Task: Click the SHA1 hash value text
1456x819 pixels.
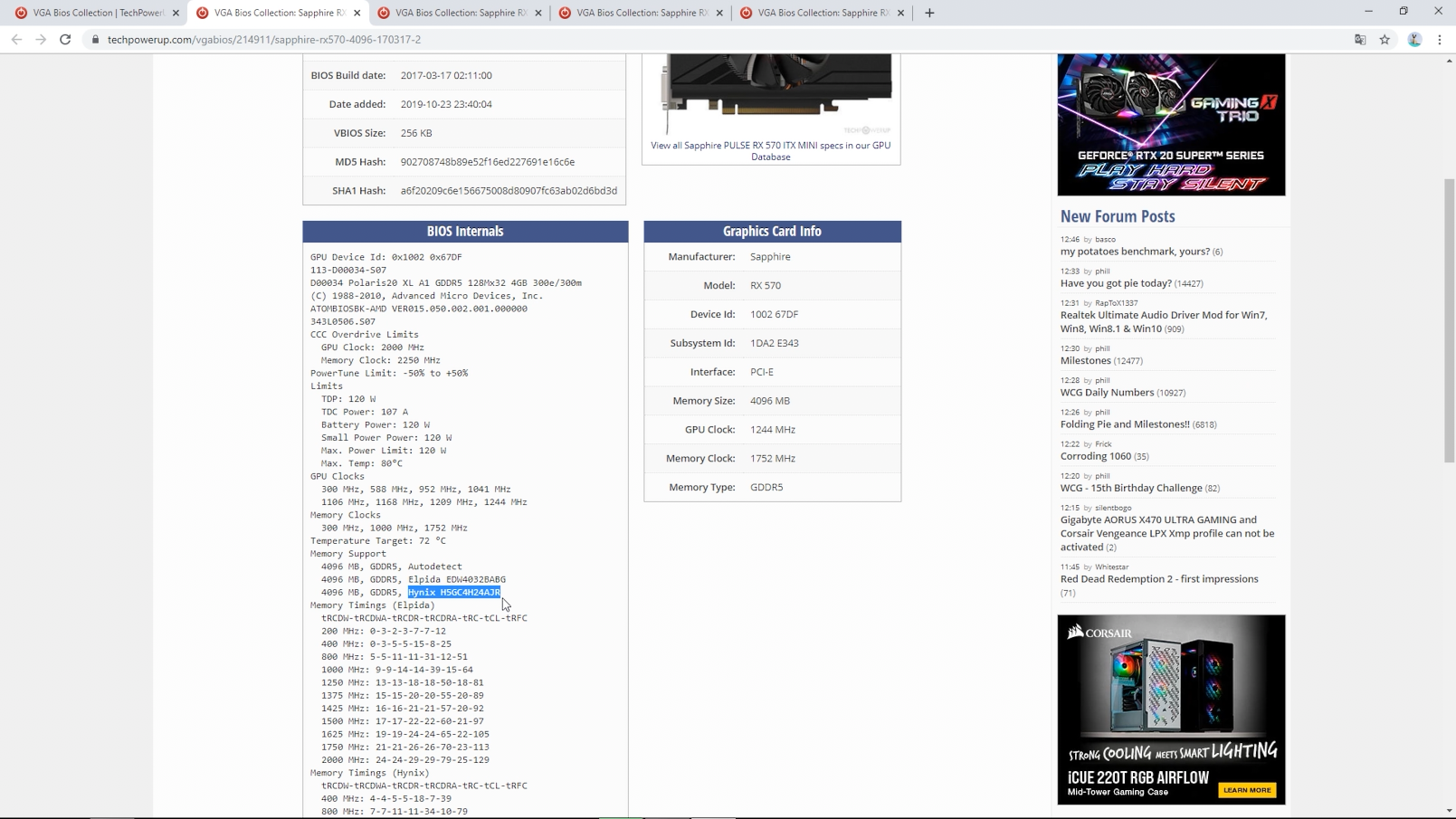Action: (509, 191)
